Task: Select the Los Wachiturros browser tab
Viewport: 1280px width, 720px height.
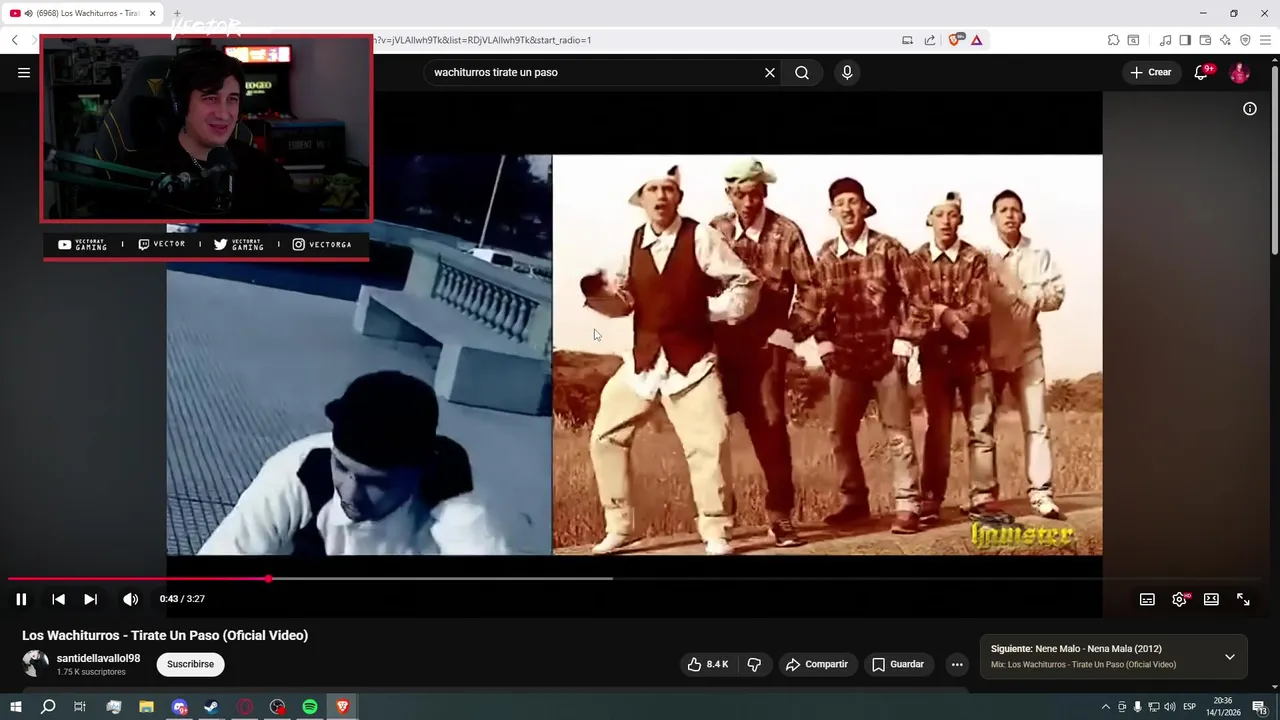Action: click(x=82, y=13)
